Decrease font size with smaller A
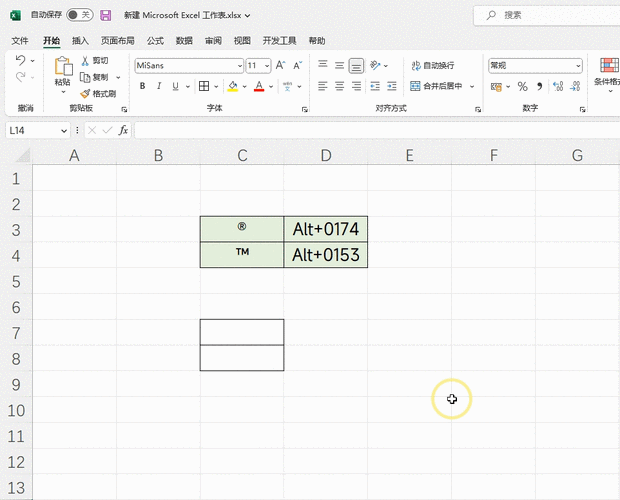The height and width of the screenshot is (500, 620). [x=298, y=65]
